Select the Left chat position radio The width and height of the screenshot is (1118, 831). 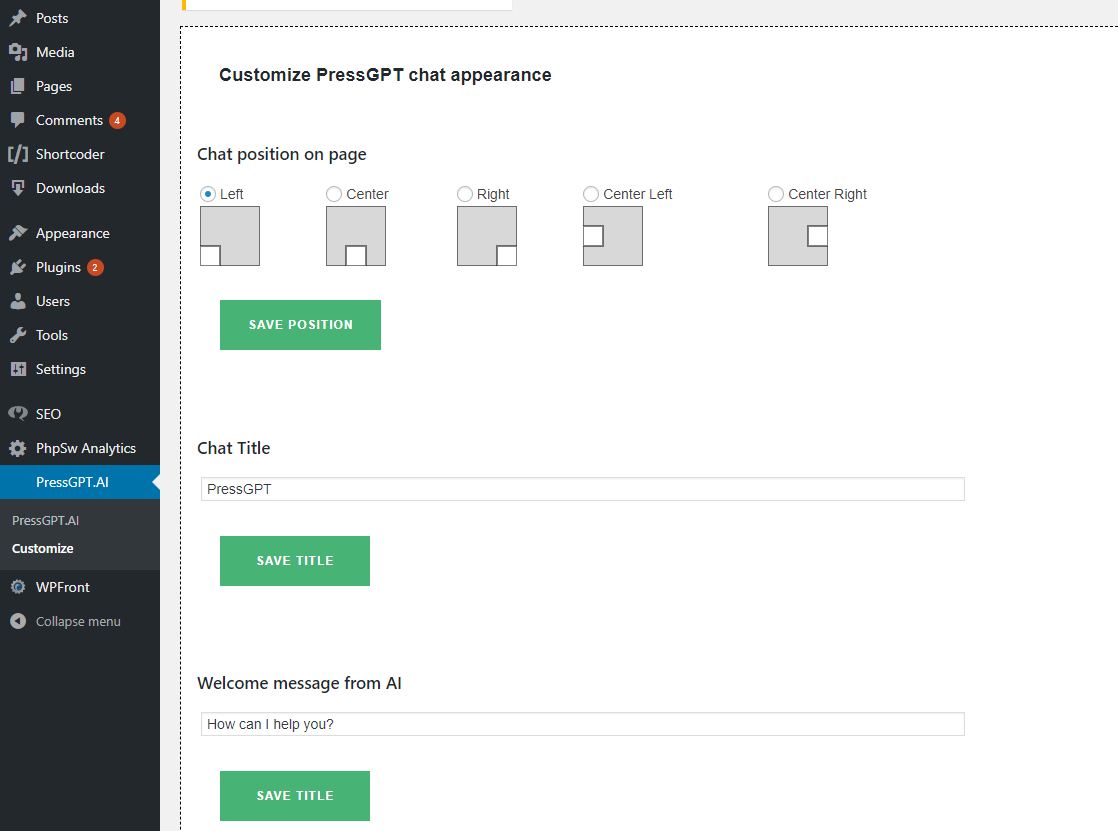pos(208,194)
